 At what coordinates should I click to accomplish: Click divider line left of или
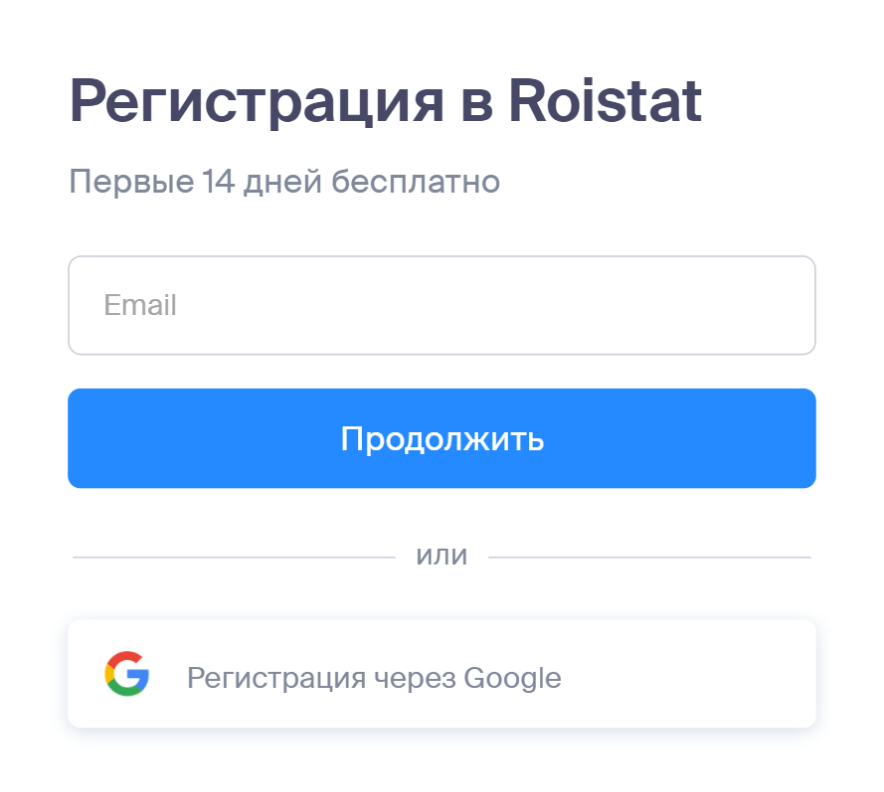click(x=234, y=557)
